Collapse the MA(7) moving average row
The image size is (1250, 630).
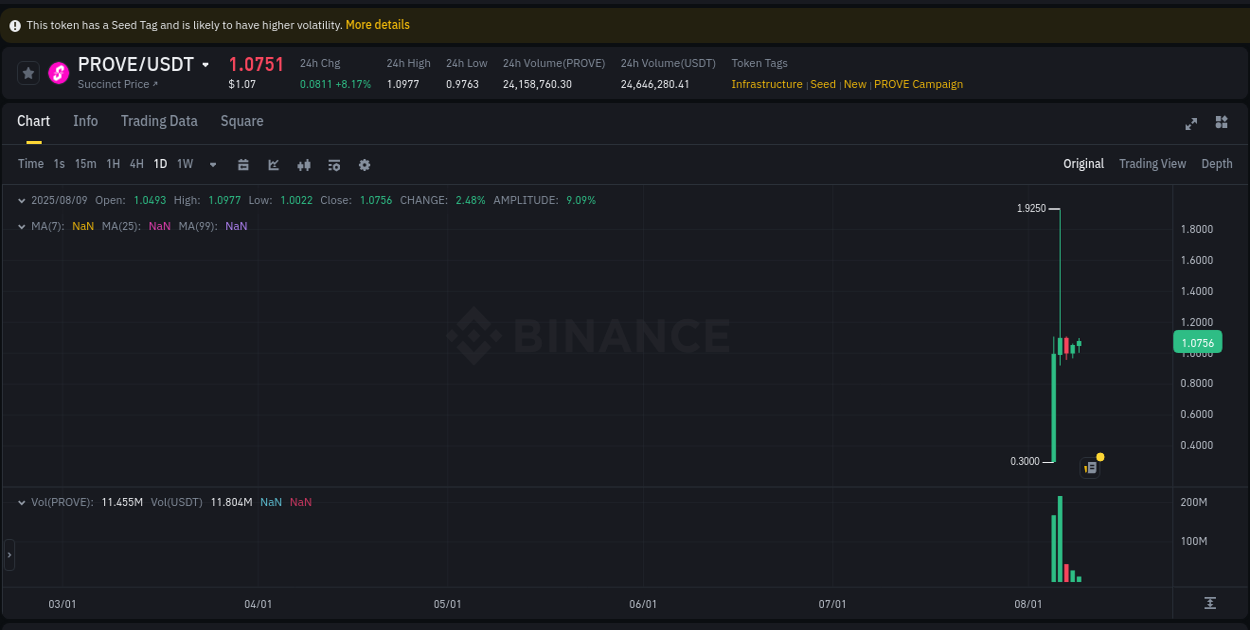point(21,226)
